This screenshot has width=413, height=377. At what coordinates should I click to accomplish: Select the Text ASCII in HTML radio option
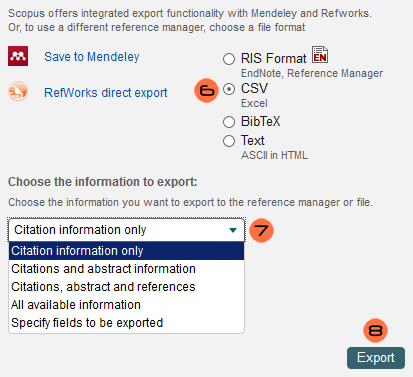229,141
